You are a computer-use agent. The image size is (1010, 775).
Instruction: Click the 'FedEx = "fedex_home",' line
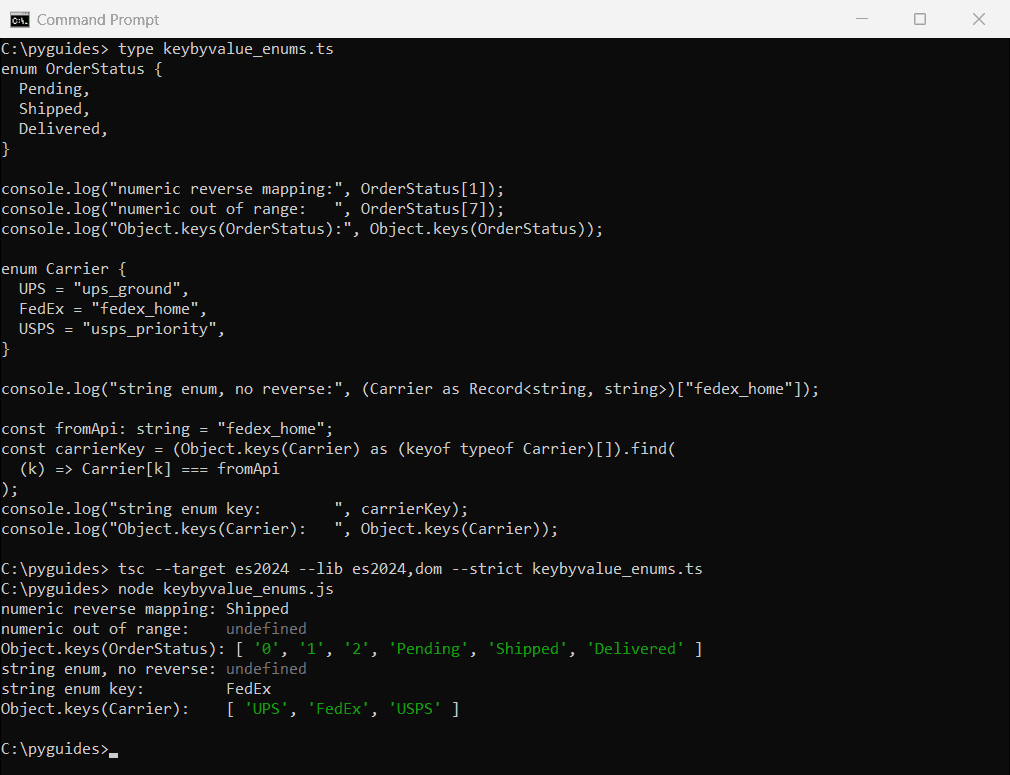coord(113,309)
